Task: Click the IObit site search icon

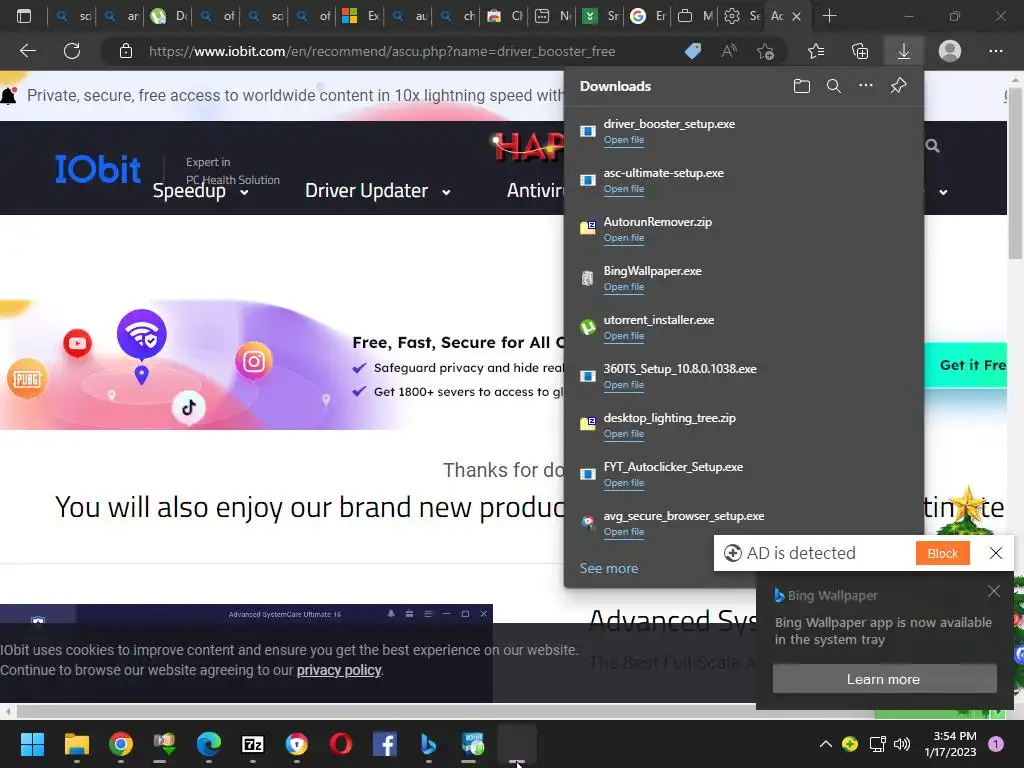Action: point(933,146)
